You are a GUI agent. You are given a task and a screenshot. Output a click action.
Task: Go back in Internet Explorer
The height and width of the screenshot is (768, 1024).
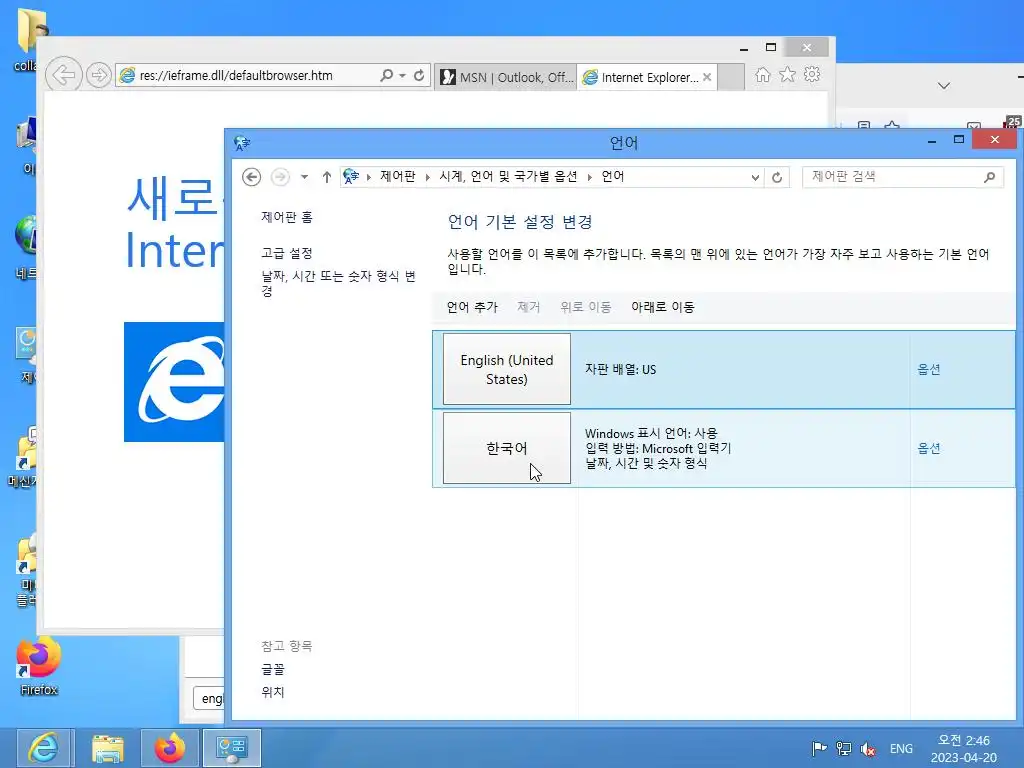click(x=63, y=75)
